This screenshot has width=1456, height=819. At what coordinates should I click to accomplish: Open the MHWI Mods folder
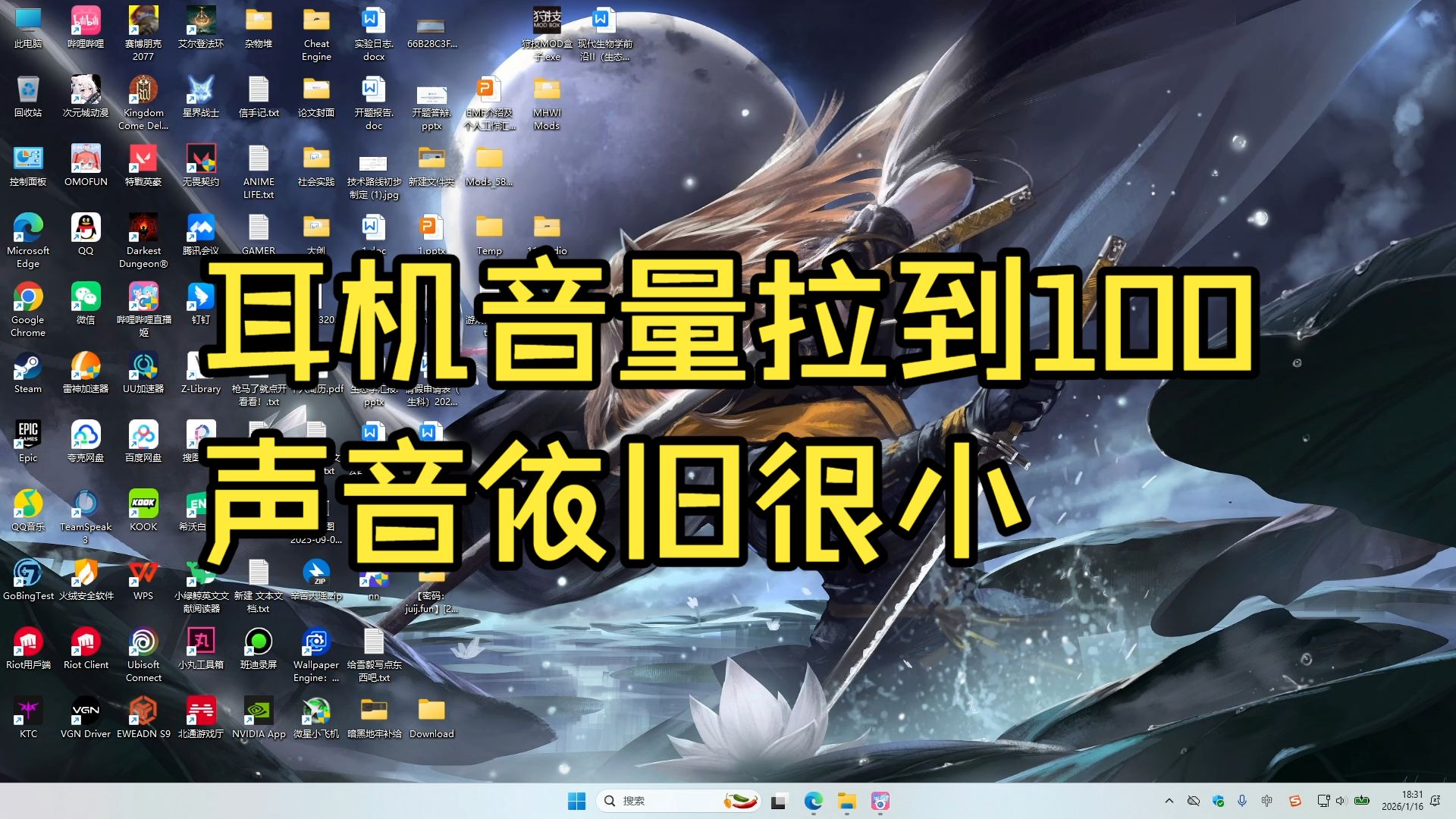coord(547,103)
